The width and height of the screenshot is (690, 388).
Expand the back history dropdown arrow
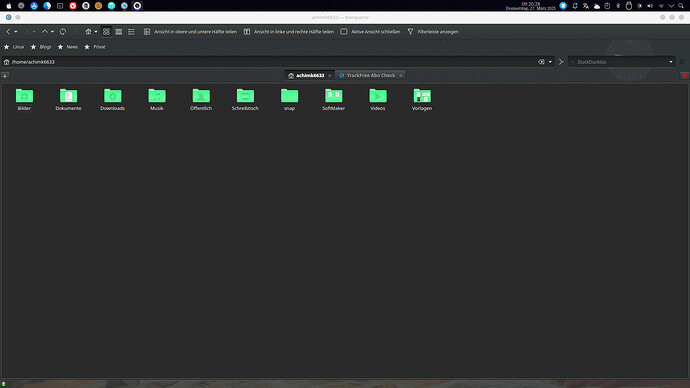tap(16, 32)
